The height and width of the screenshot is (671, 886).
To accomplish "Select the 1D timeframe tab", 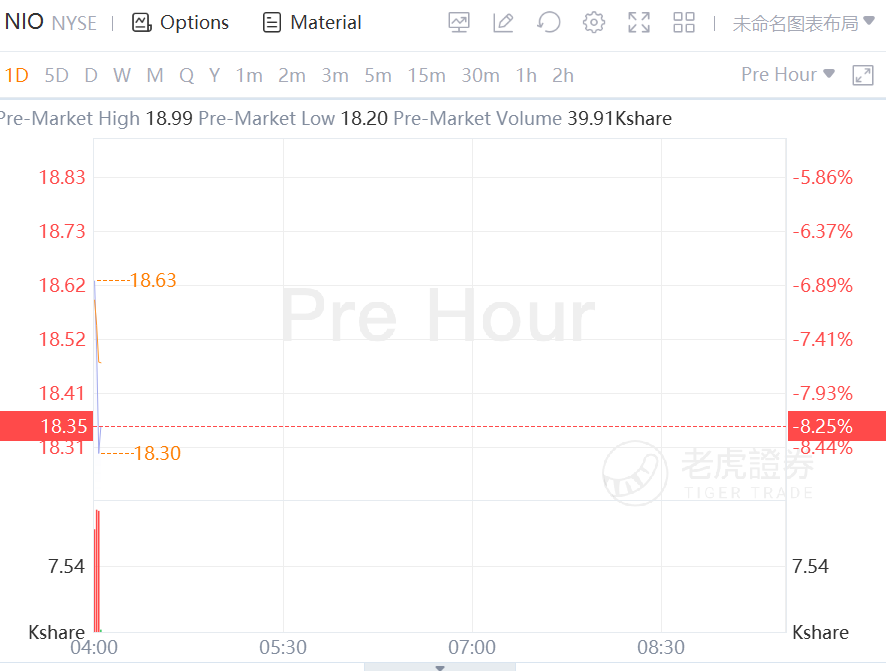I will pos(17,75).
